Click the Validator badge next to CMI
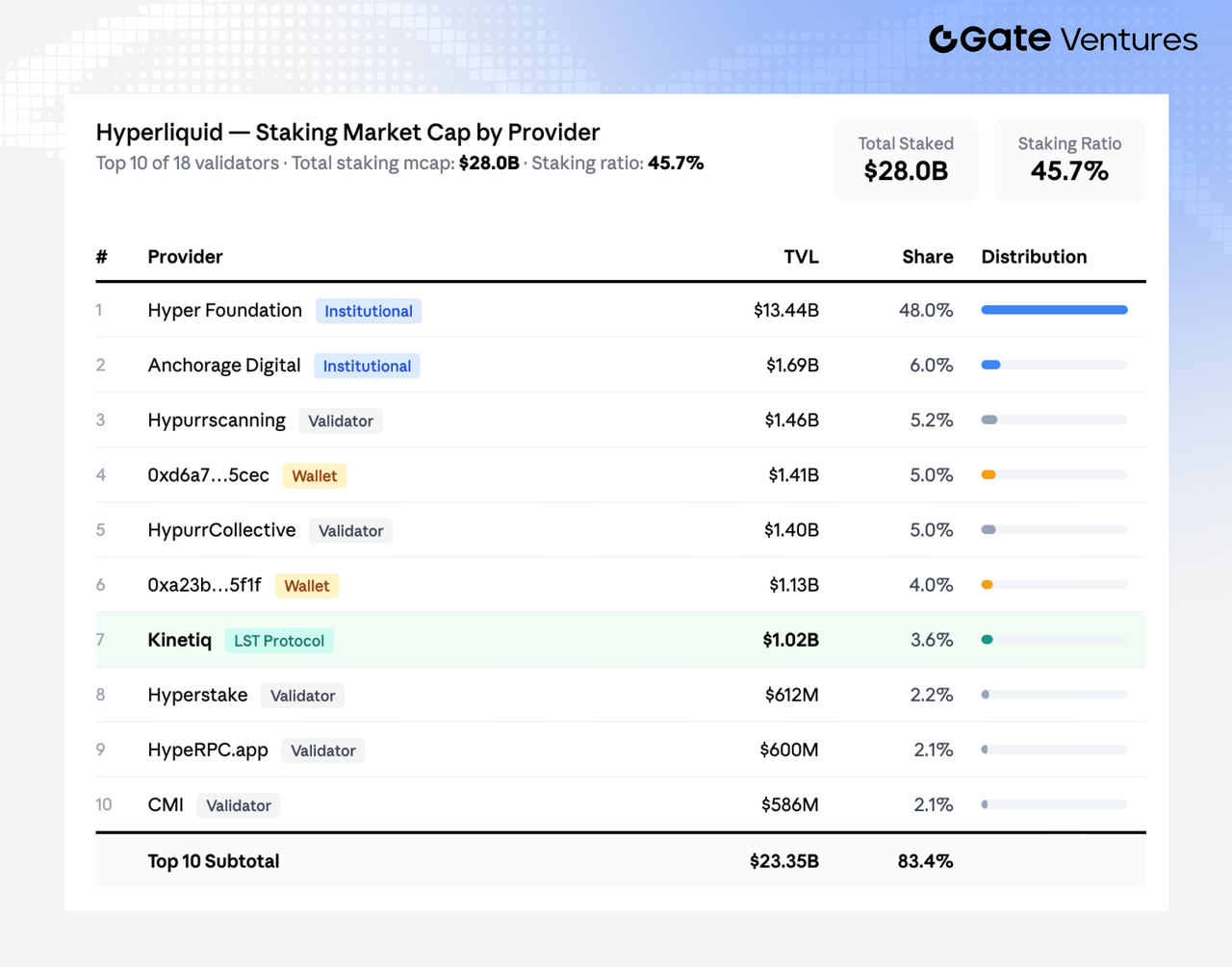 click(239, 805)
